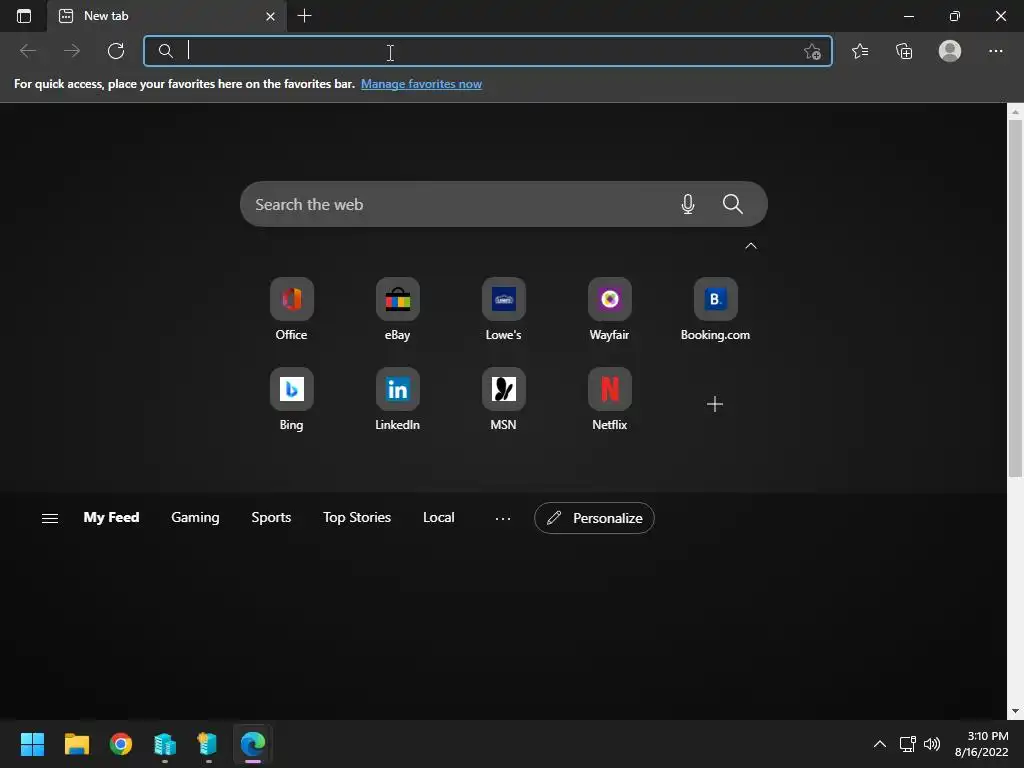
Task: Open the Bing quick link
Action: click(x=291, y=399)
